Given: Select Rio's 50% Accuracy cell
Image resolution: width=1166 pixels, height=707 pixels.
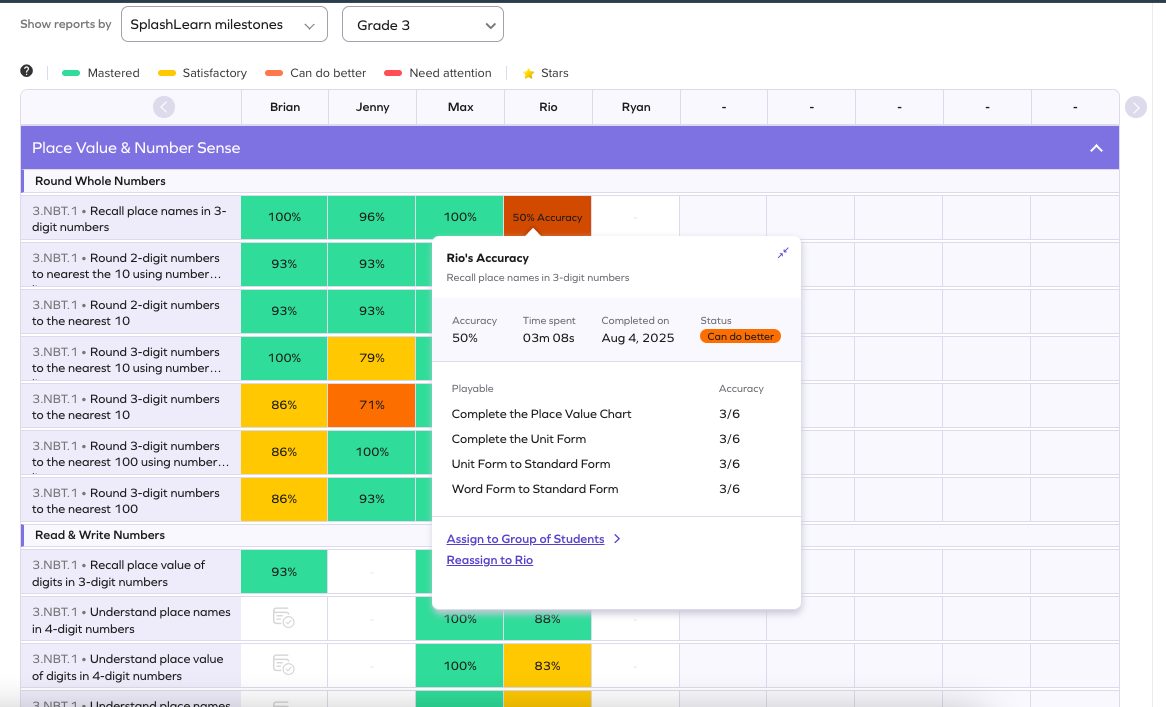Looking at the screenshot, I should (x=547, y=215).
